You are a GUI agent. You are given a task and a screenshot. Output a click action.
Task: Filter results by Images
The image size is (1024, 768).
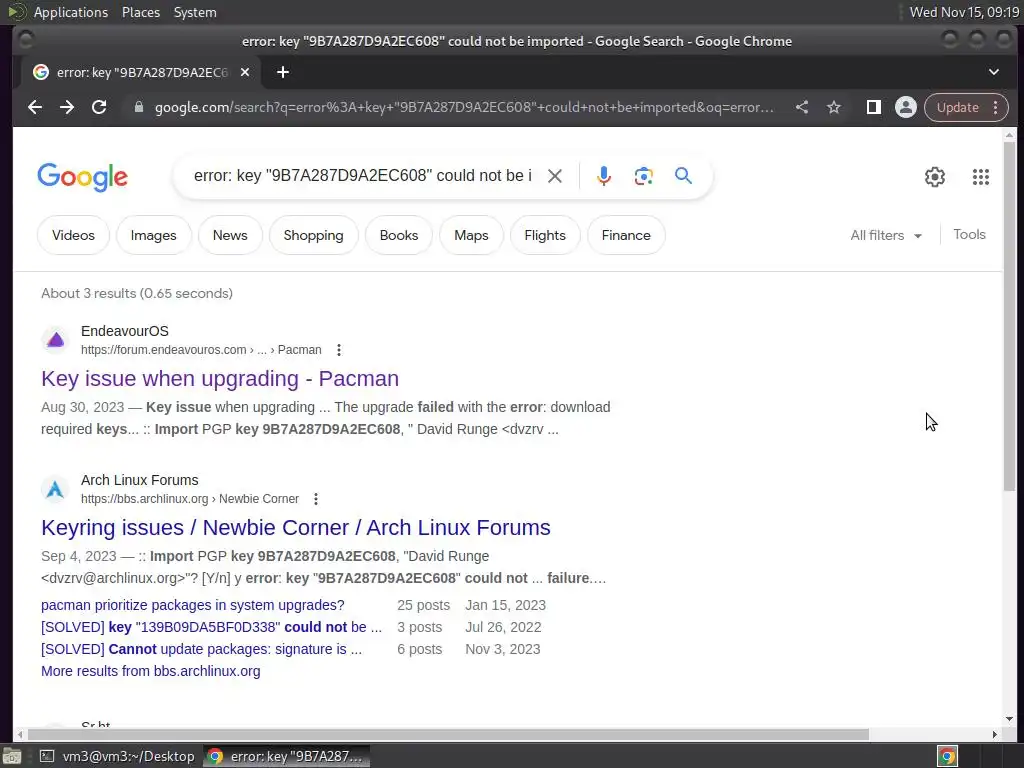pos(153,235)
